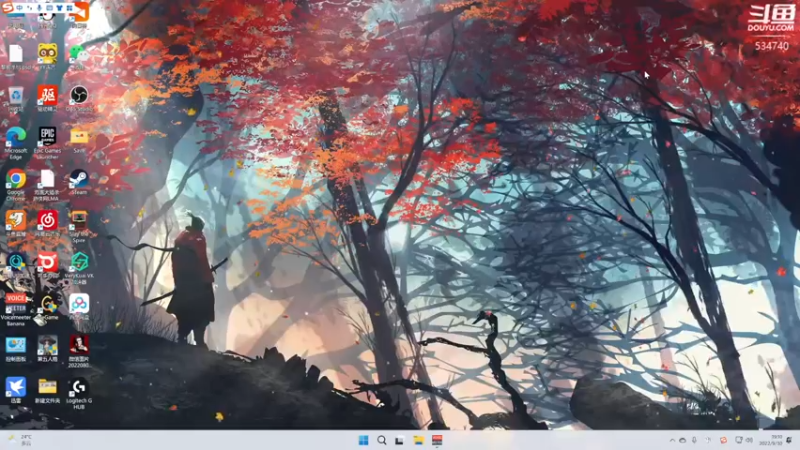This screenshot has width=800, height=450.
Task: Open taskbar Search
Action: coord(382,440)
